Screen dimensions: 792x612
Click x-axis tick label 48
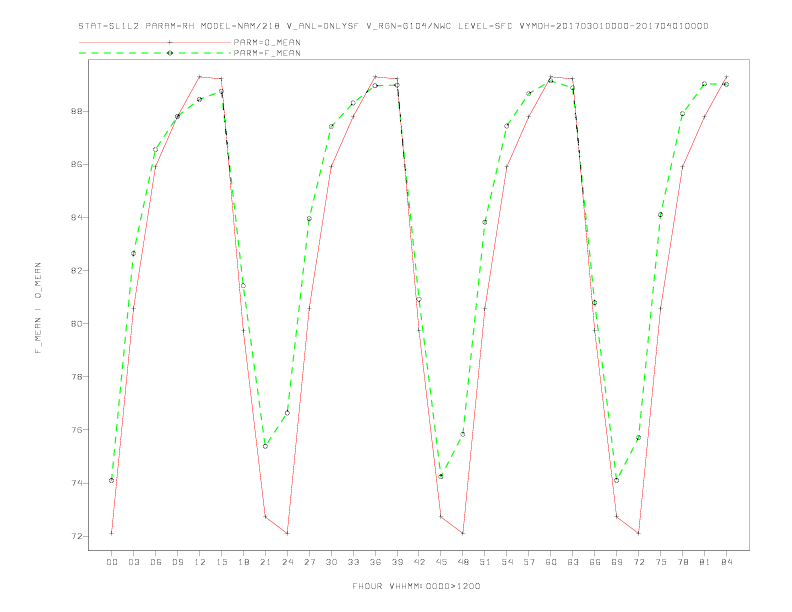pos(463,562)
